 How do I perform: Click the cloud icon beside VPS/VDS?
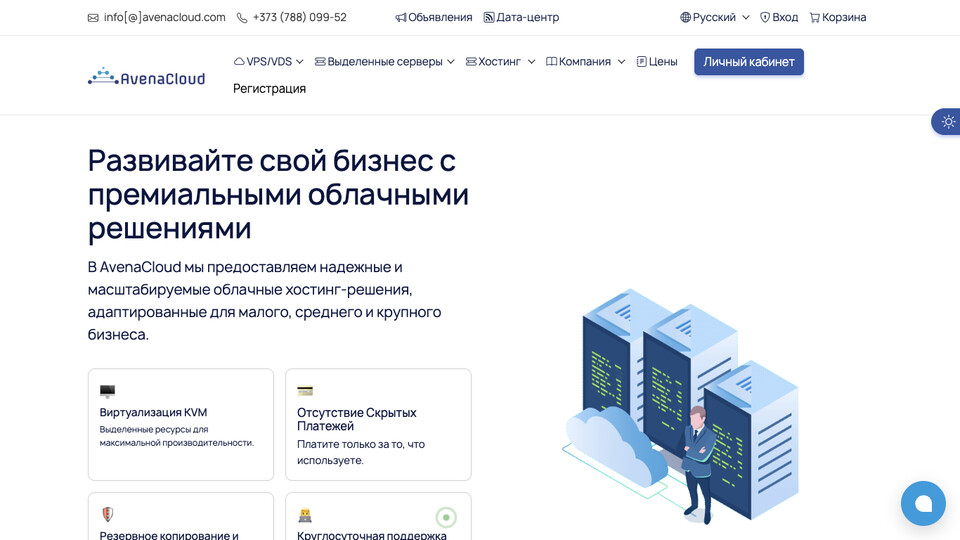(x=239, y=61)
